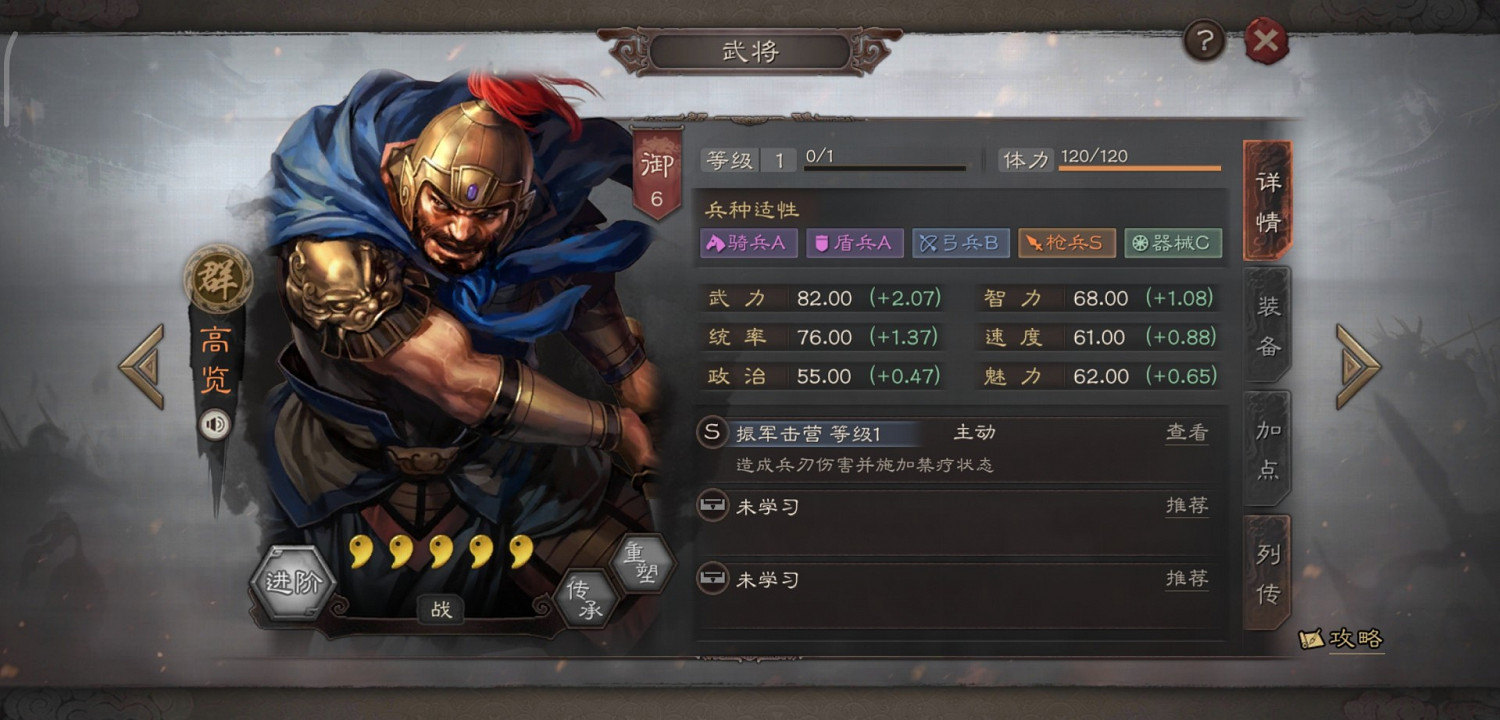This screenshot has height=720, width=1500.
Task: Select the 盾兵A troop aptitude badge
Action: pos(855,243)
